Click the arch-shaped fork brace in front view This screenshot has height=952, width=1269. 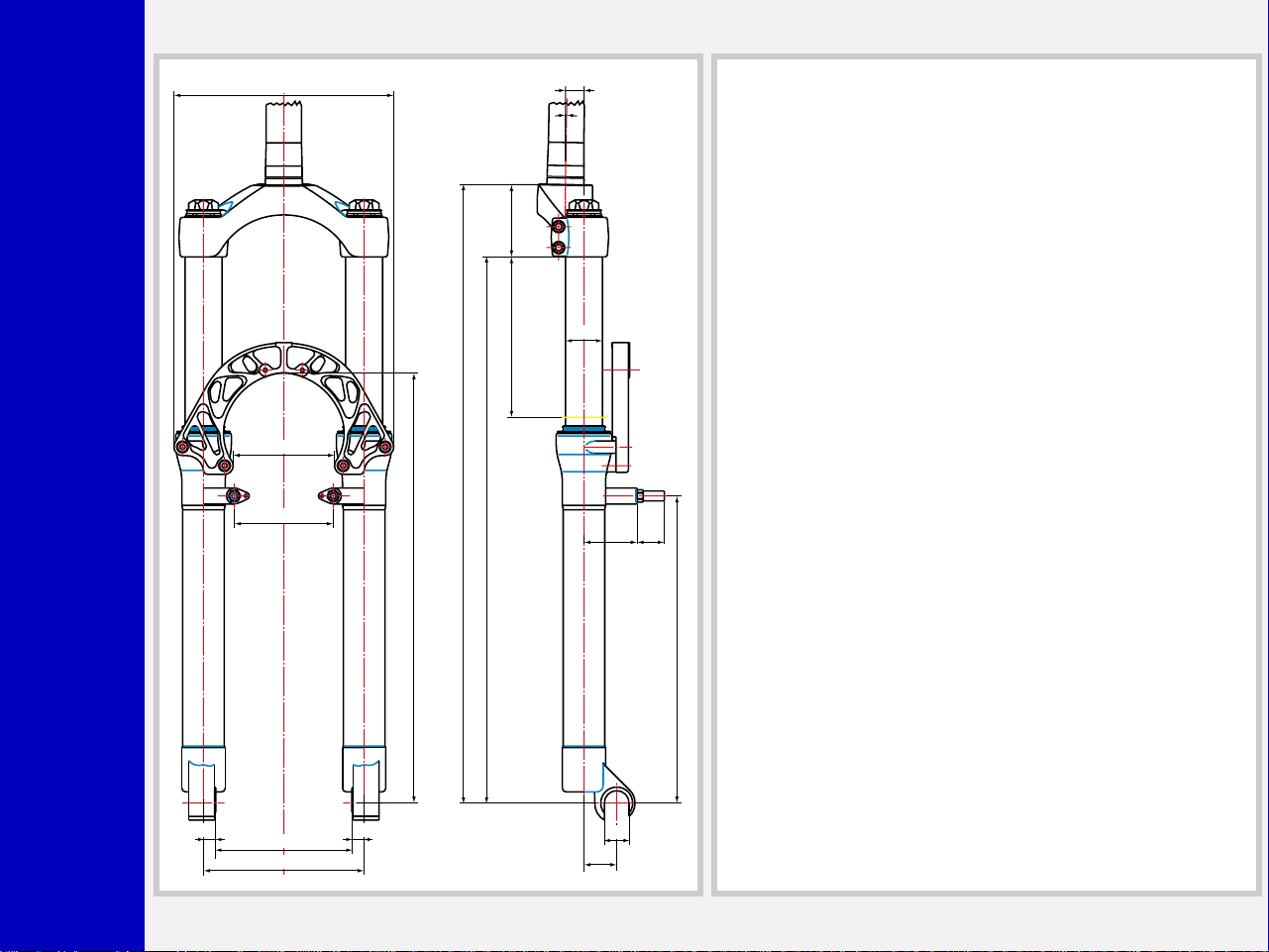pos(283,409)
